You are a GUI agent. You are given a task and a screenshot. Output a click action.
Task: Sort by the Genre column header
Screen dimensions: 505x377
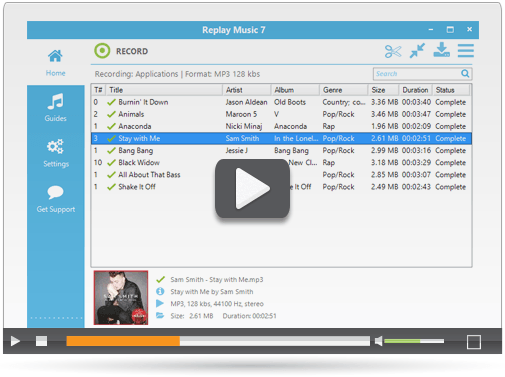(x=344, y=90)
